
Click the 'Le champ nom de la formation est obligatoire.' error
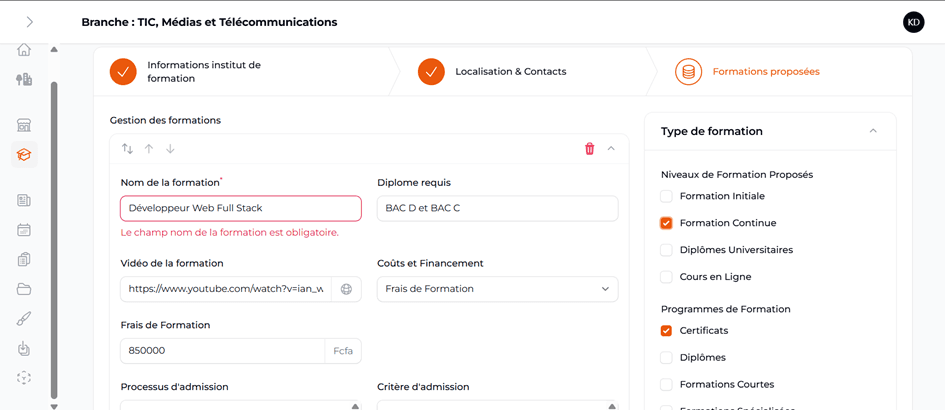[x=230, y=232]
